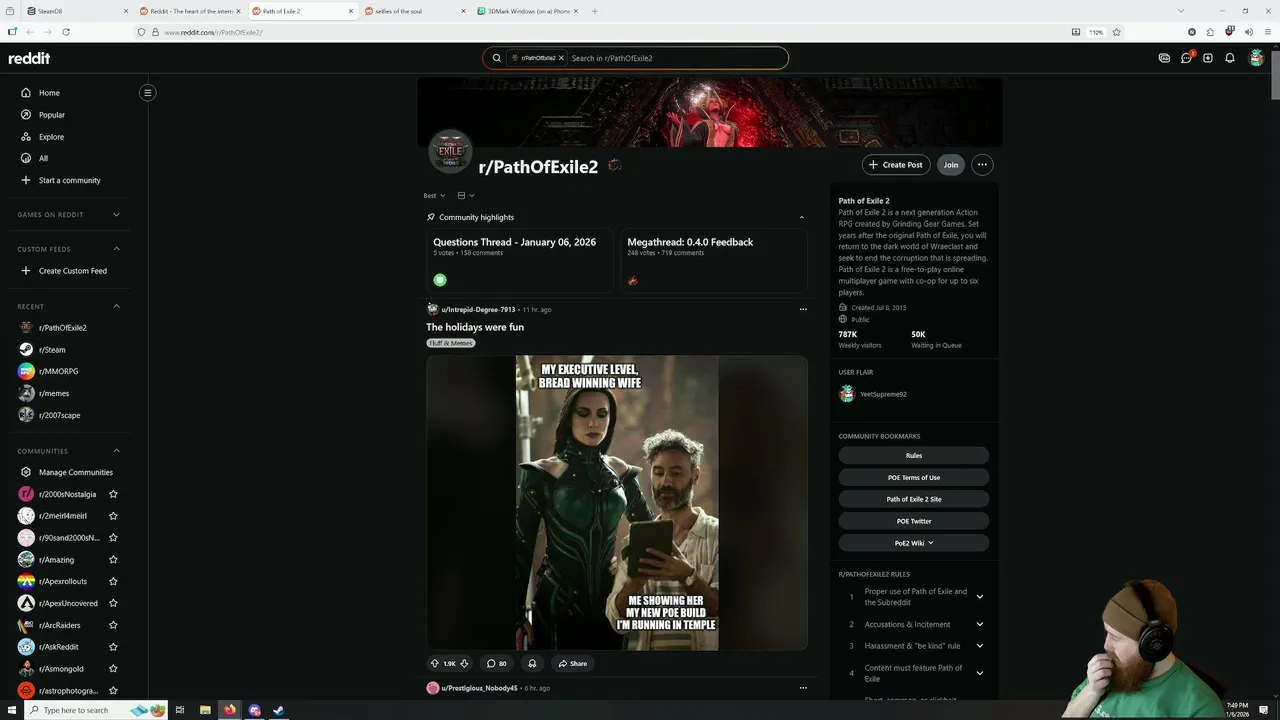Favorite r/AskReddit with star
Image resolution: width=1280 pixels, height=720 pixels.
pyautogui.click(x=113, y=647)
